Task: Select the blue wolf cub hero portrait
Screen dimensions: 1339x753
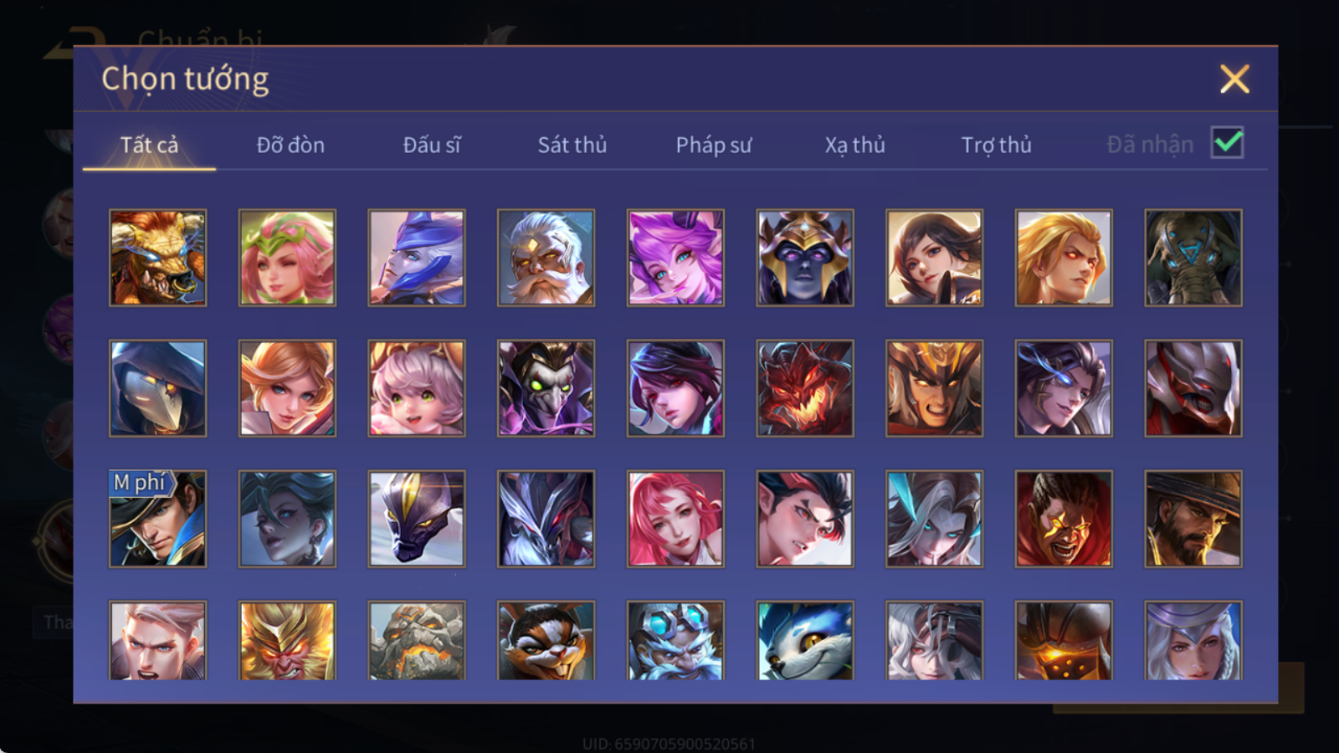Action: coord(805,641)
